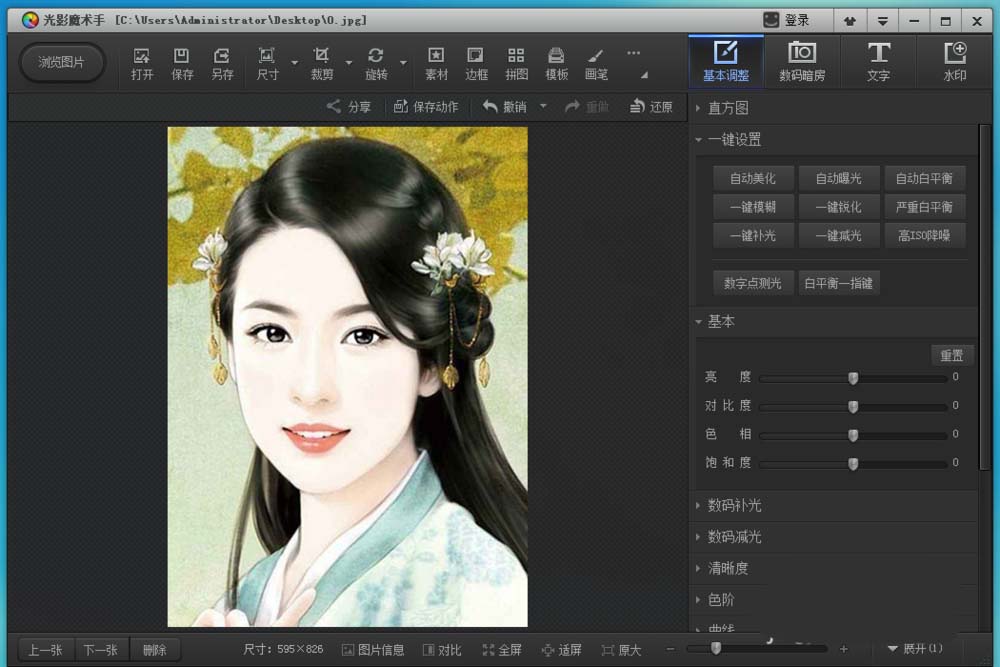Select the 尺寸 resize tool
The height and width of the screenshot is (667, 1000).
pos(267,64)
